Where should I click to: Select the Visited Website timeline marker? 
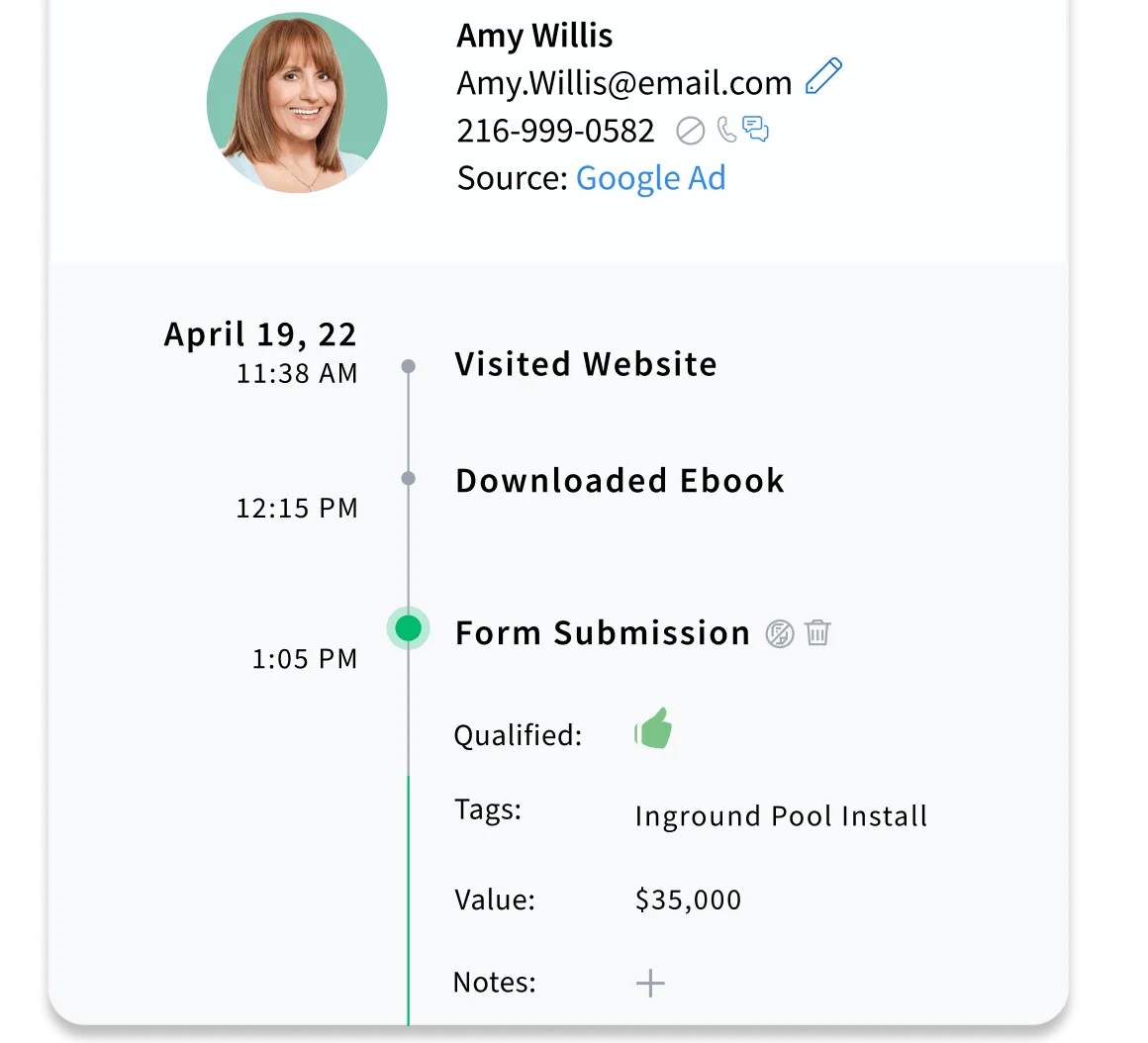(x=409, y=365)
